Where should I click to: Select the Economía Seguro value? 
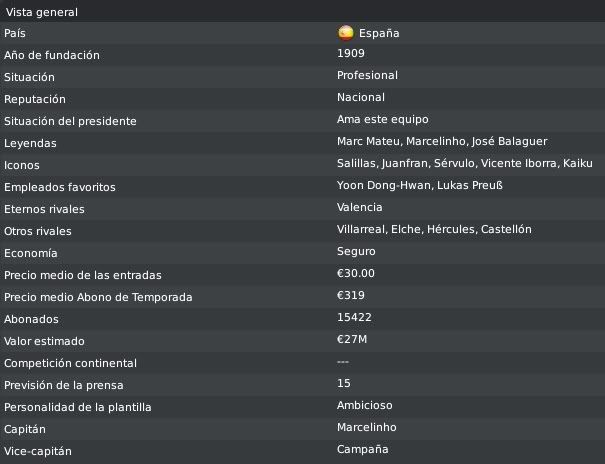coord(356,251)
